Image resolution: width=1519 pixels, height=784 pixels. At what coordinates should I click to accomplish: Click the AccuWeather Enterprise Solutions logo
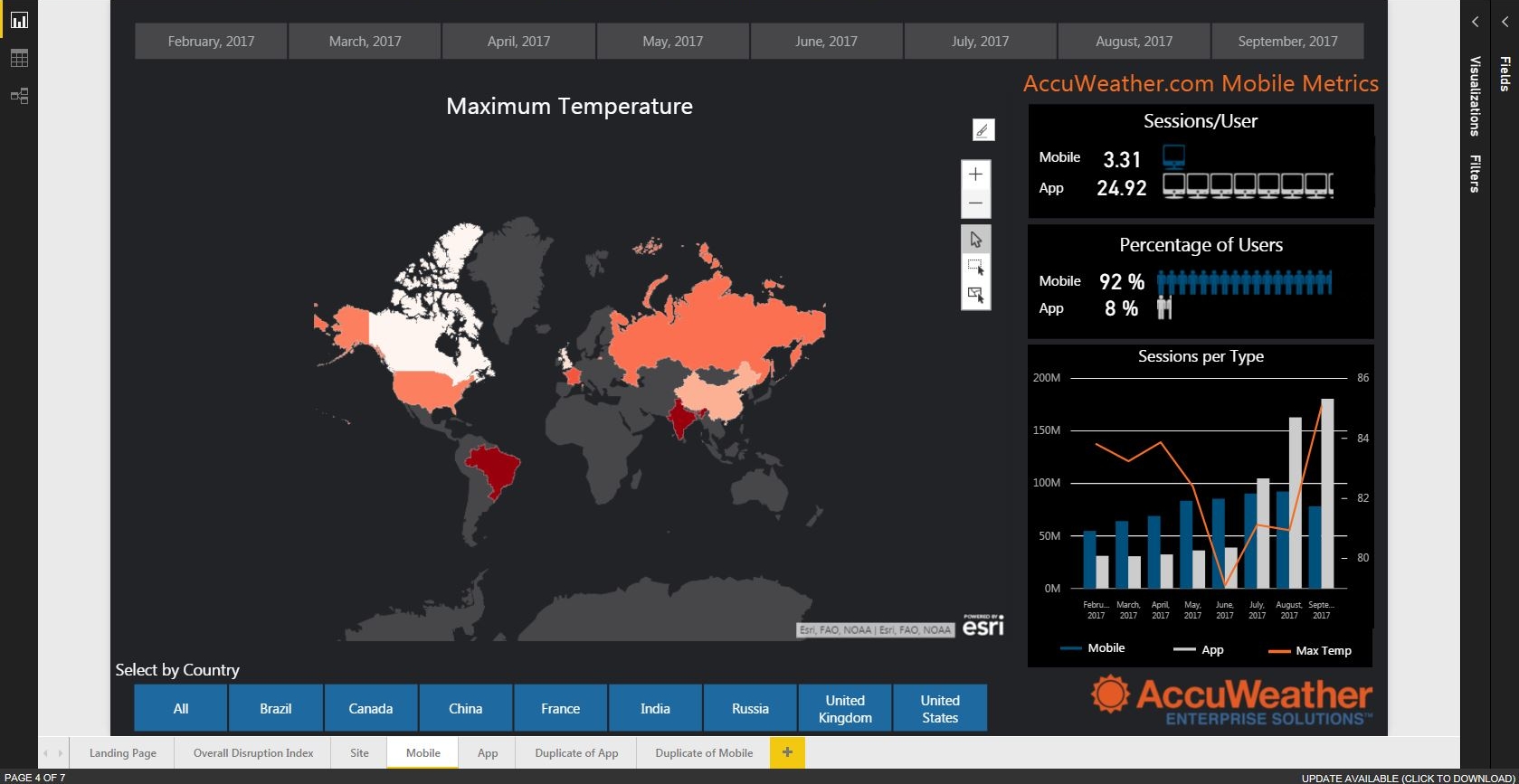(x=1231, y=702)
